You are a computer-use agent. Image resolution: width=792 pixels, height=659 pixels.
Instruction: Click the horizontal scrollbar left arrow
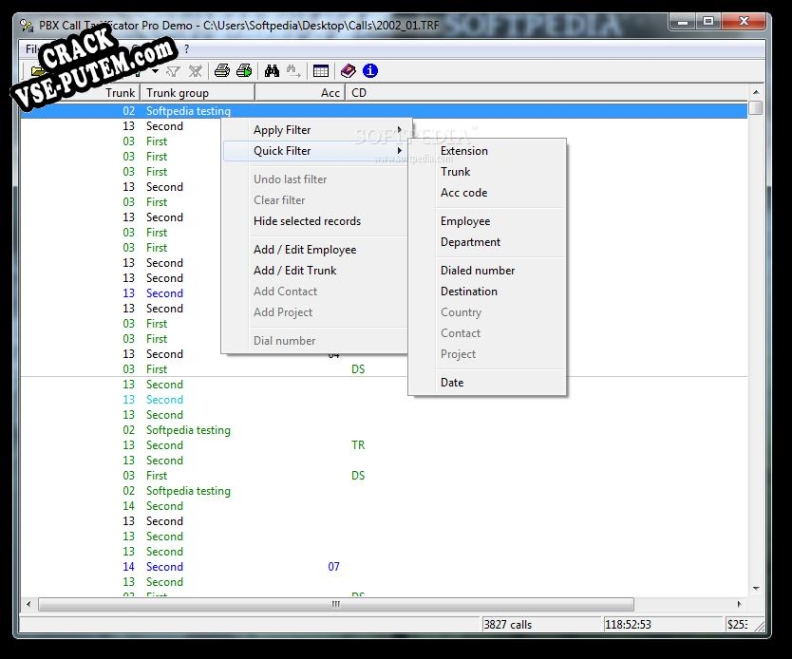tap(28, 604)
